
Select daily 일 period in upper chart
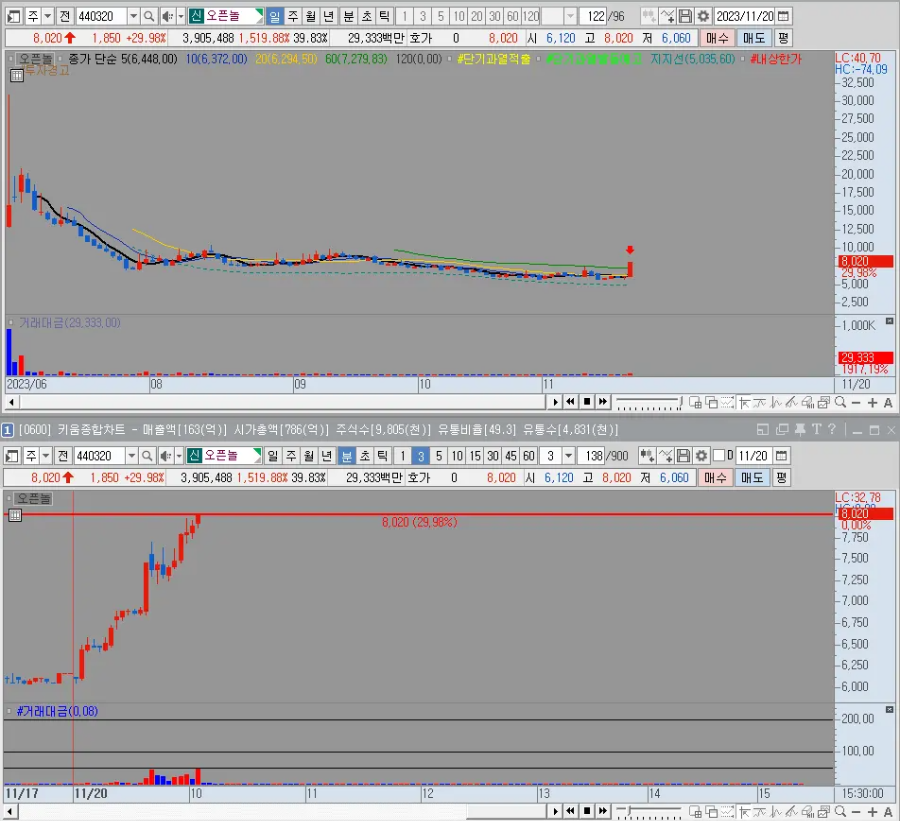click(274, 16)
